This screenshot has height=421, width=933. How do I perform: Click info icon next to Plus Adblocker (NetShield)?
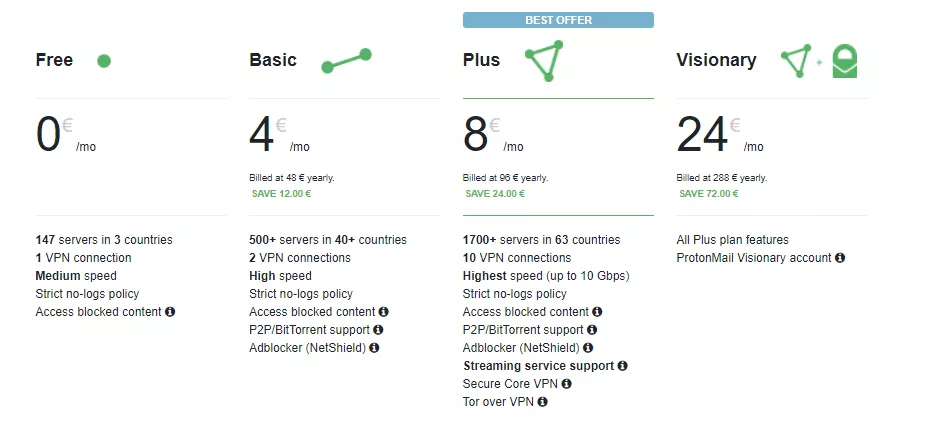588,348
